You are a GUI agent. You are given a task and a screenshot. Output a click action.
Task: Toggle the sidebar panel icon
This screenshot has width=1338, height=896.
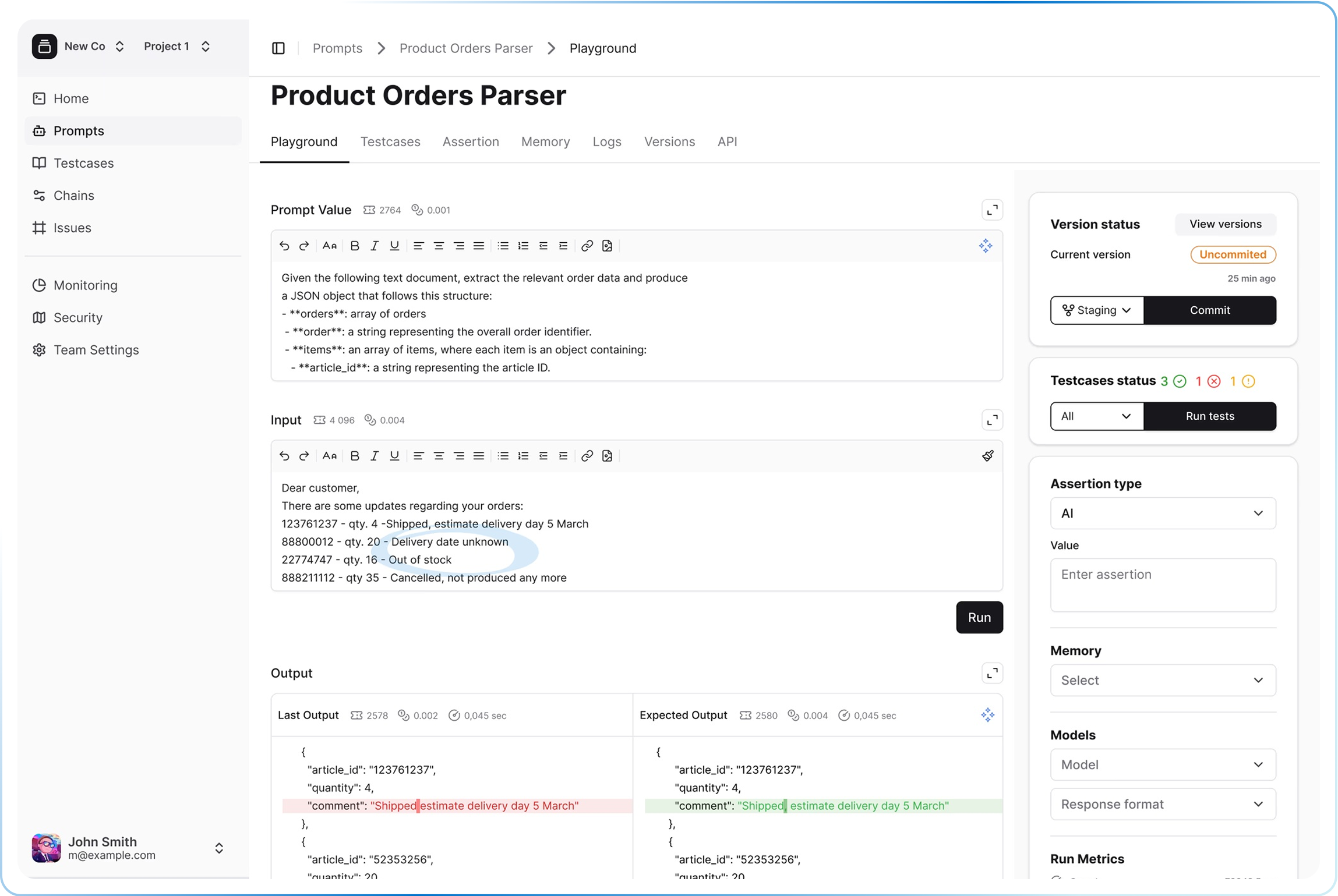278,48
